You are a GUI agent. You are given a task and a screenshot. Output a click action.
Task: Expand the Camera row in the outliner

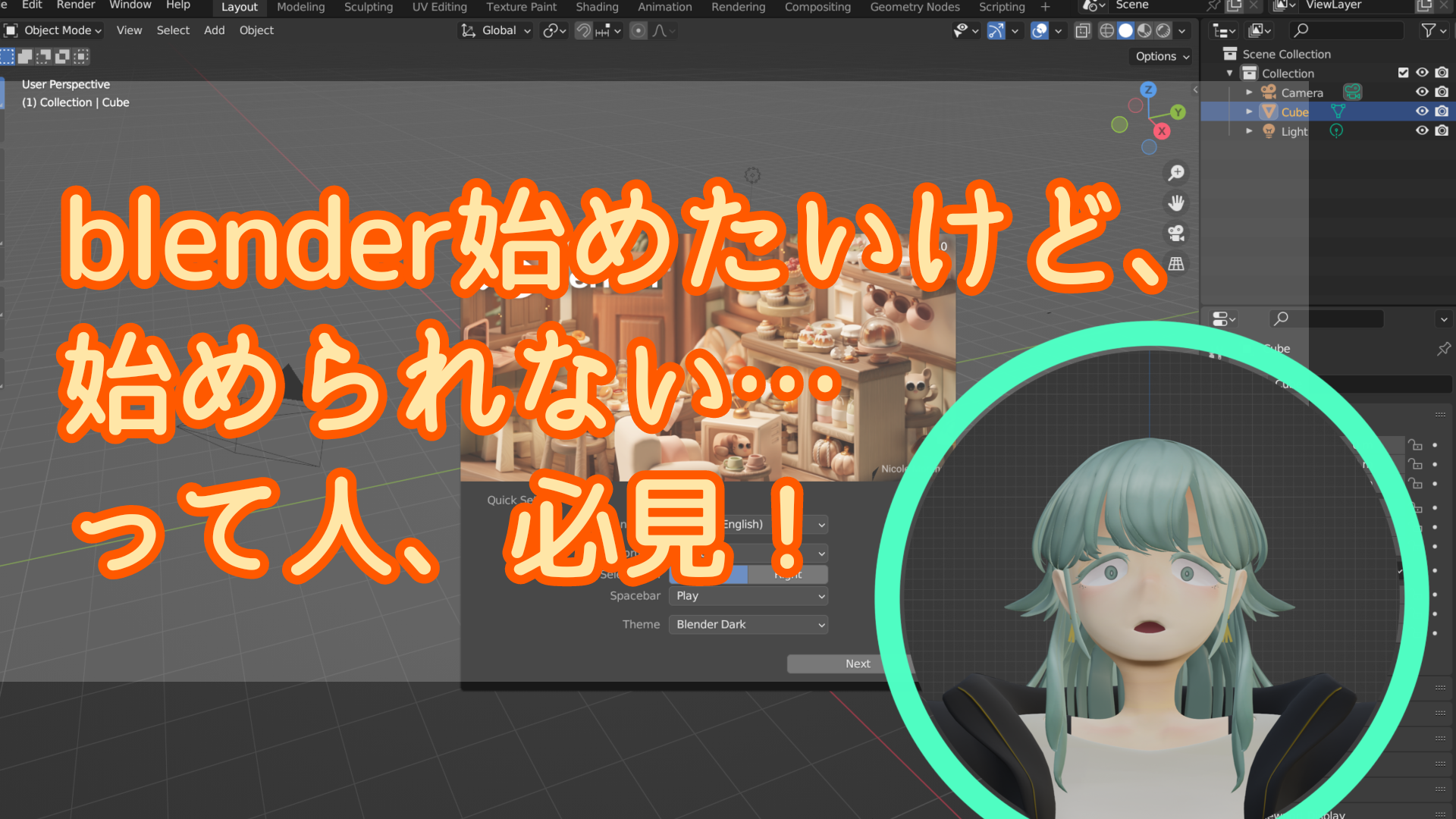coord(1249,93)
